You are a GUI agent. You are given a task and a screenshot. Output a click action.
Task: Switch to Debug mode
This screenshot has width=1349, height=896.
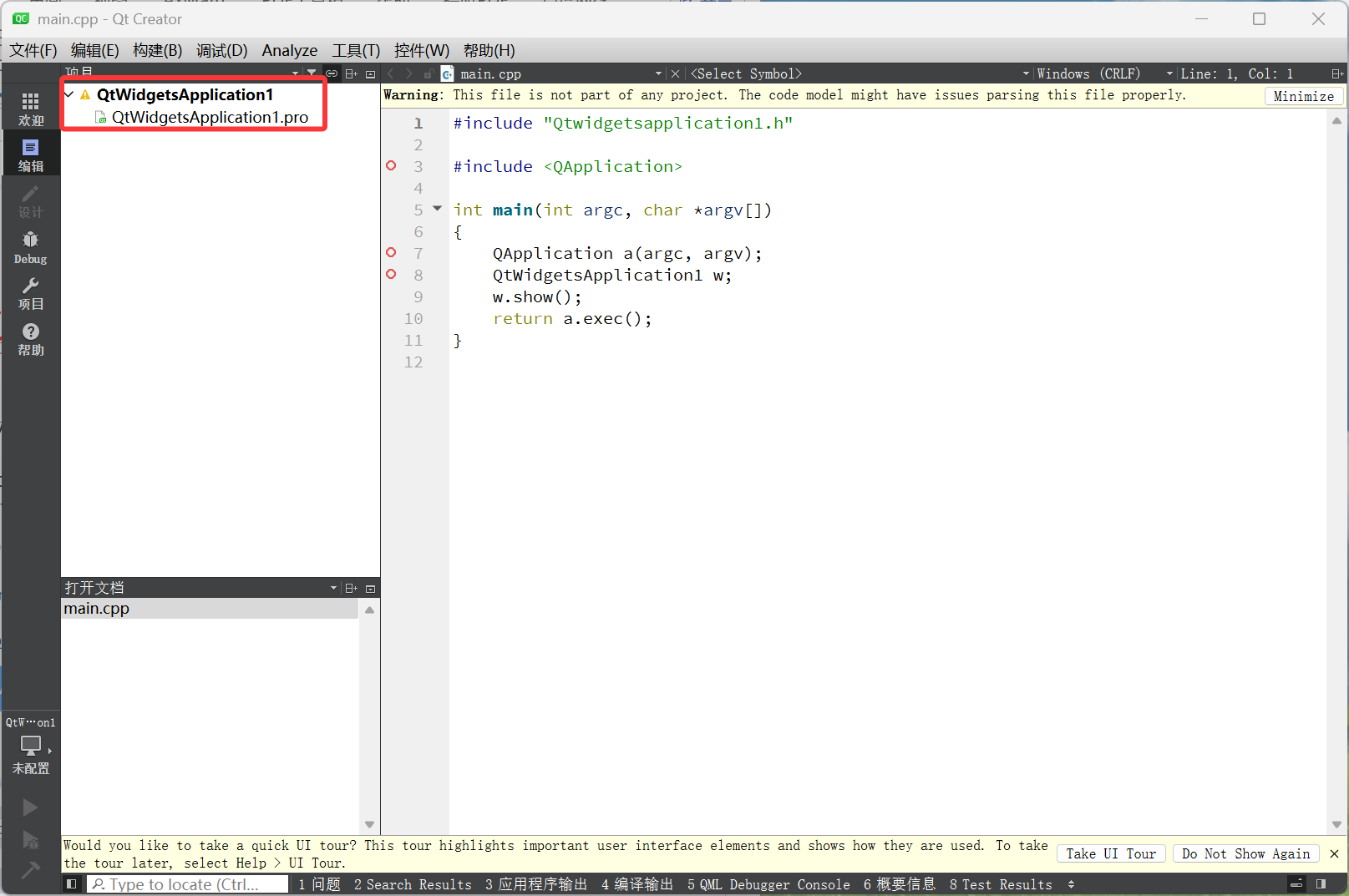point(31,248)
